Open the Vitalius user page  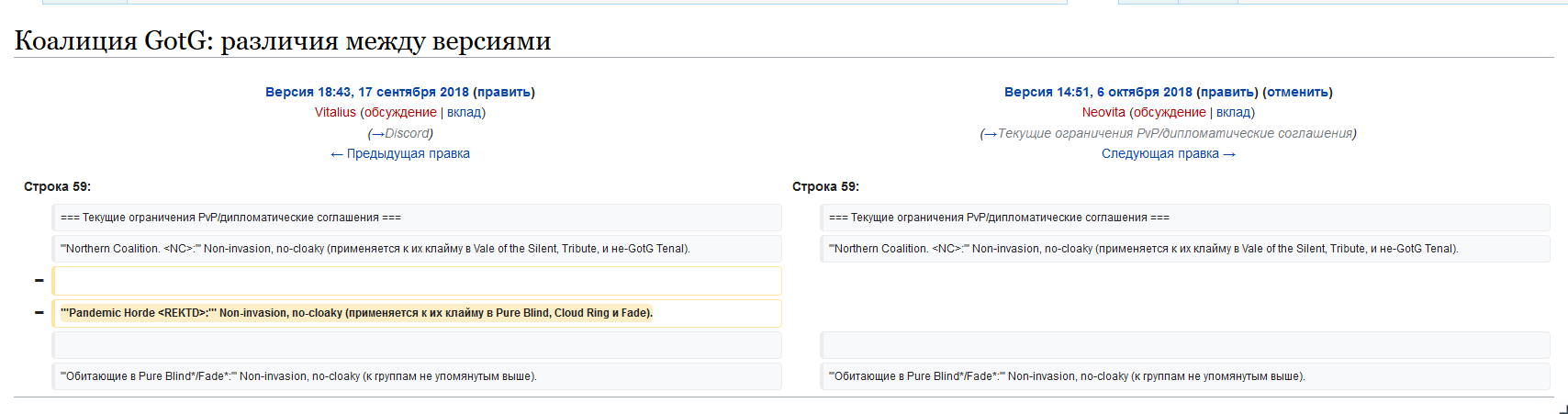(x=335, y=112)
